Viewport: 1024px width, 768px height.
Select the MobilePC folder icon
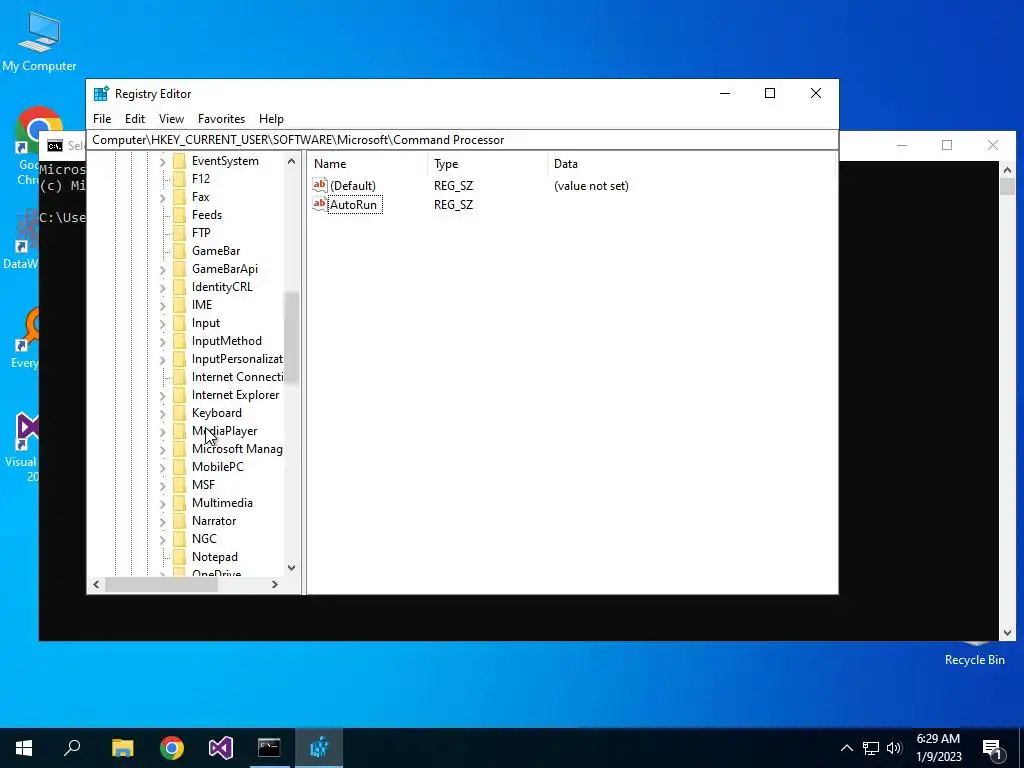(x=180, y=467)
